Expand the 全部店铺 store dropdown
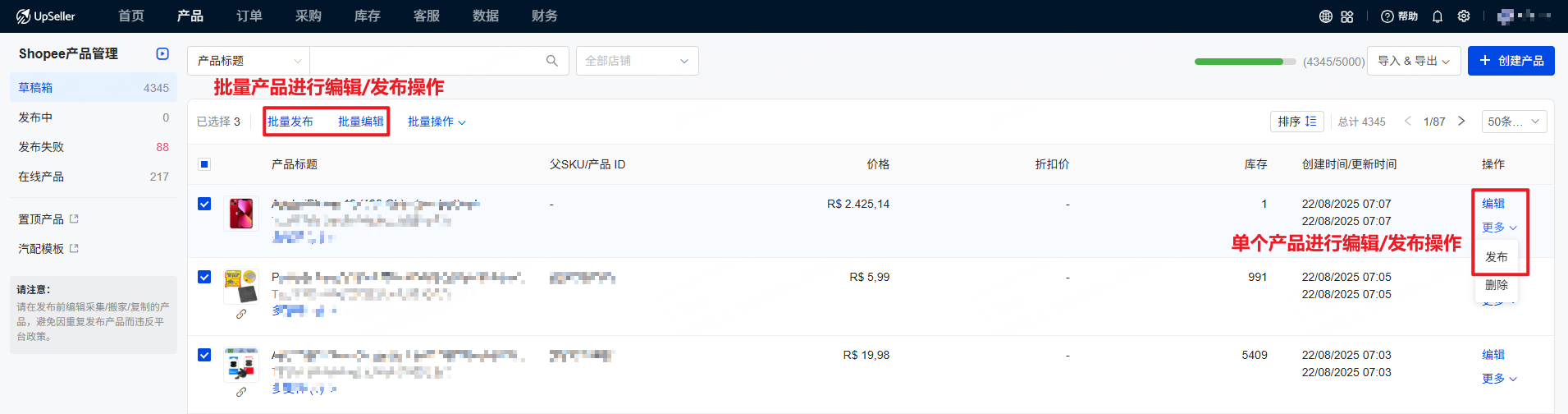The image size is (1568, 414). click(x=637, y=61)
